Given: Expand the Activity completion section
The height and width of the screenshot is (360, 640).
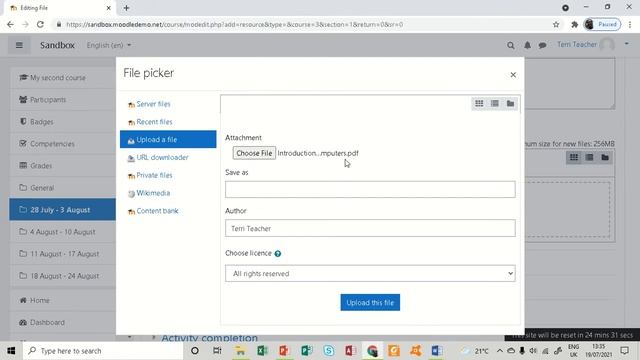Looking at the screenshot, I should tap(209, 338).
